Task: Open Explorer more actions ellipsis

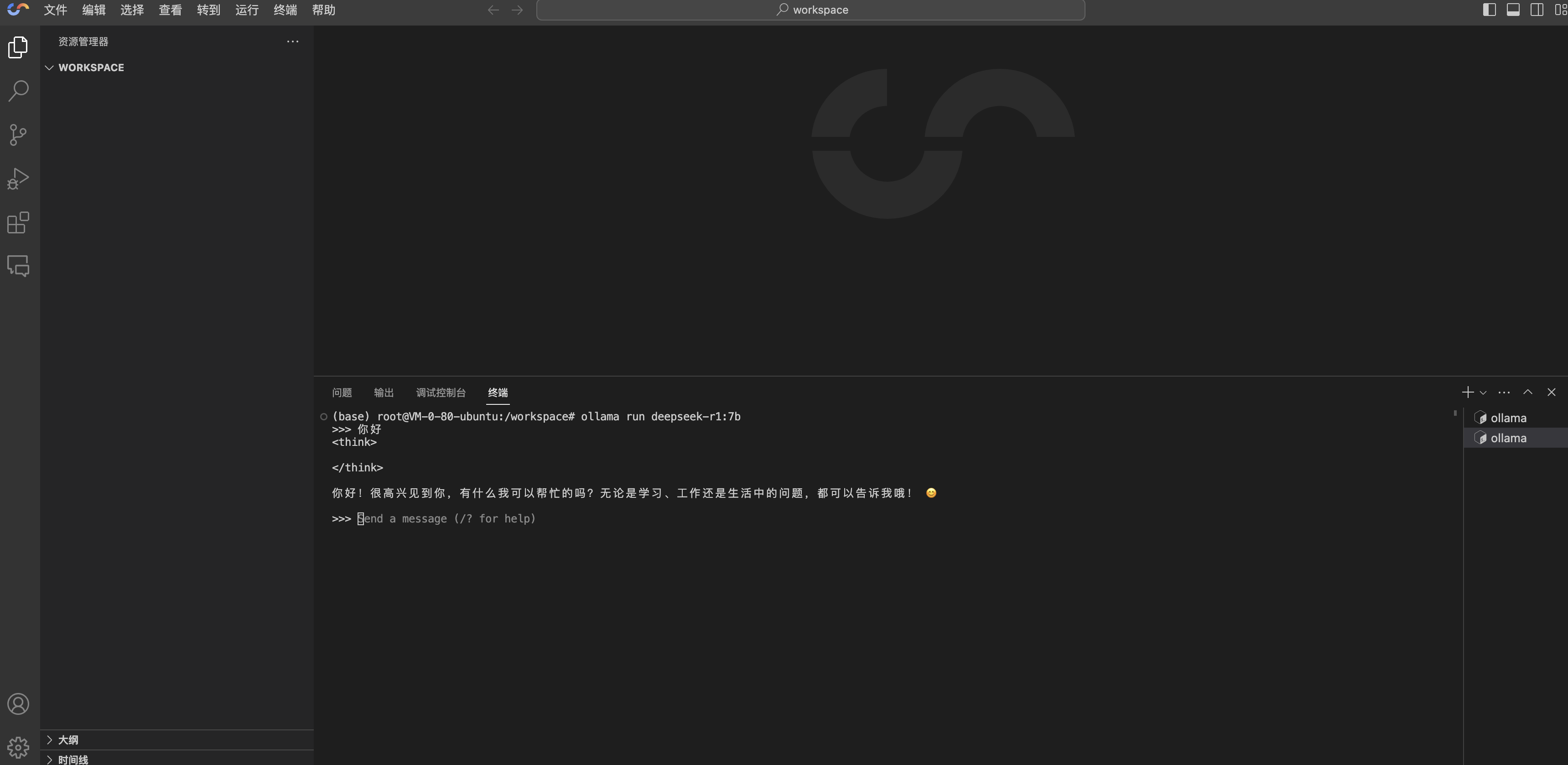Action: tap(293, 41)
